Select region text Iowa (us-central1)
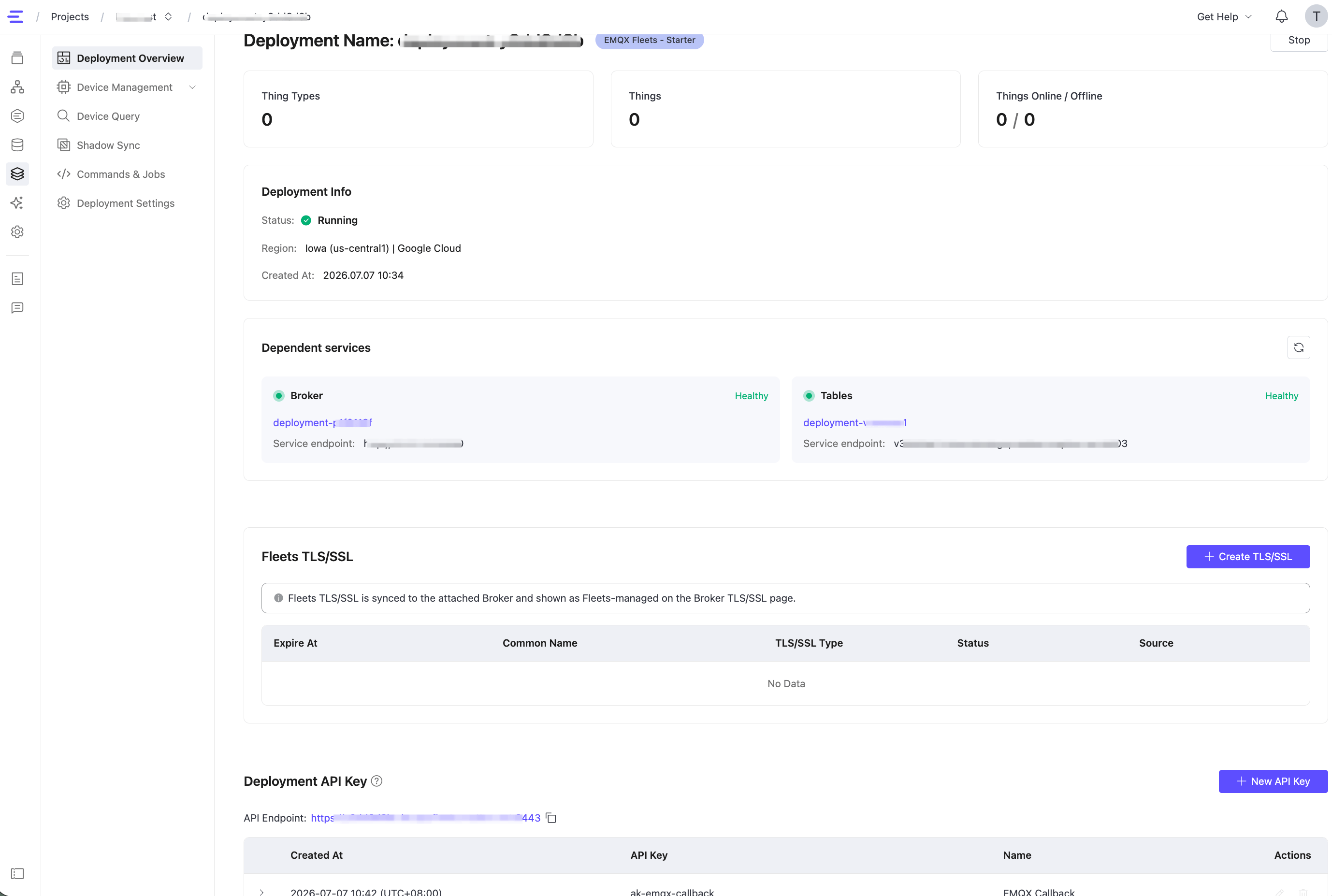The height and width of the screenshot is (896, 1332). point(347,248)
